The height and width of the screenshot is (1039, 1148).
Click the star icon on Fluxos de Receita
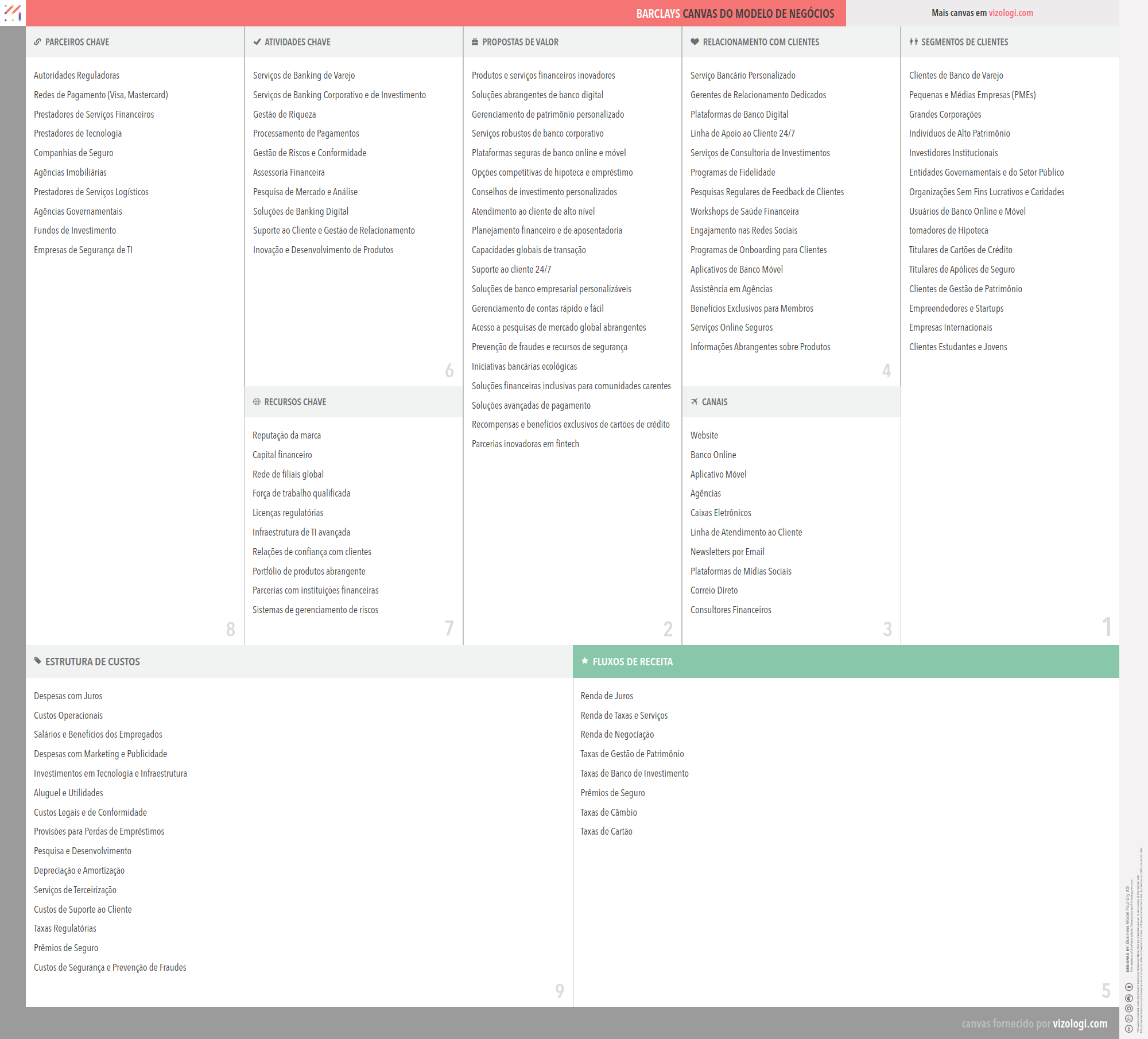point(585,661)
